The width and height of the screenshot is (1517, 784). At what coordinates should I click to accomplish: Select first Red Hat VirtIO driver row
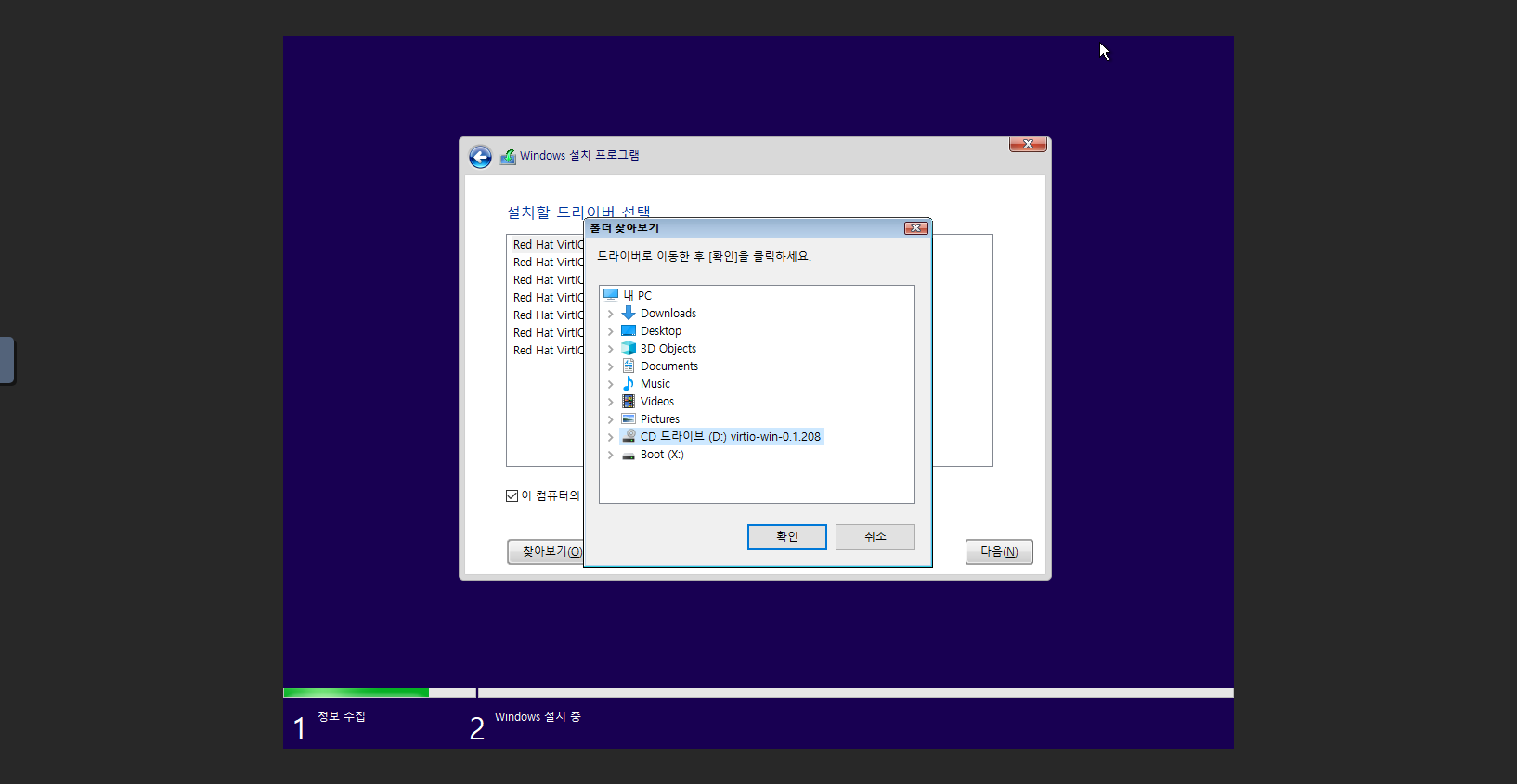coord(548,245)
